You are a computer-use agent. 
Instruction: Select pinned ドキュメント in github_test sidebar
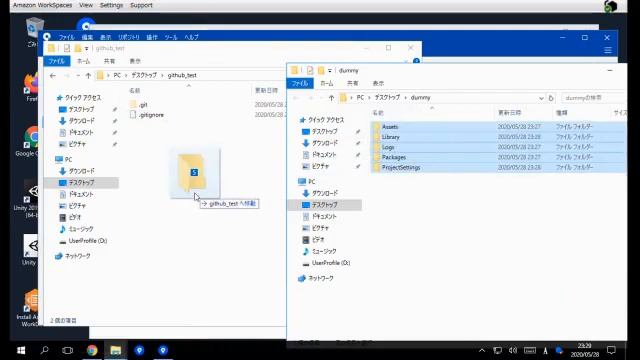point(81,133)
